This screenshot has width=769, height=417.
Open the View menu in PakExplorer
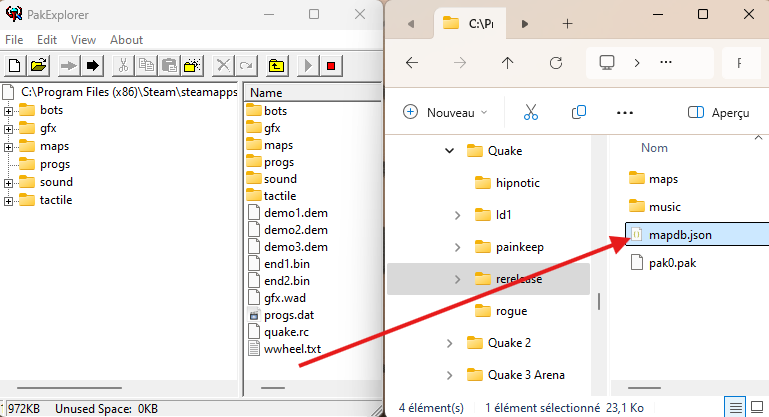point(84,39)
